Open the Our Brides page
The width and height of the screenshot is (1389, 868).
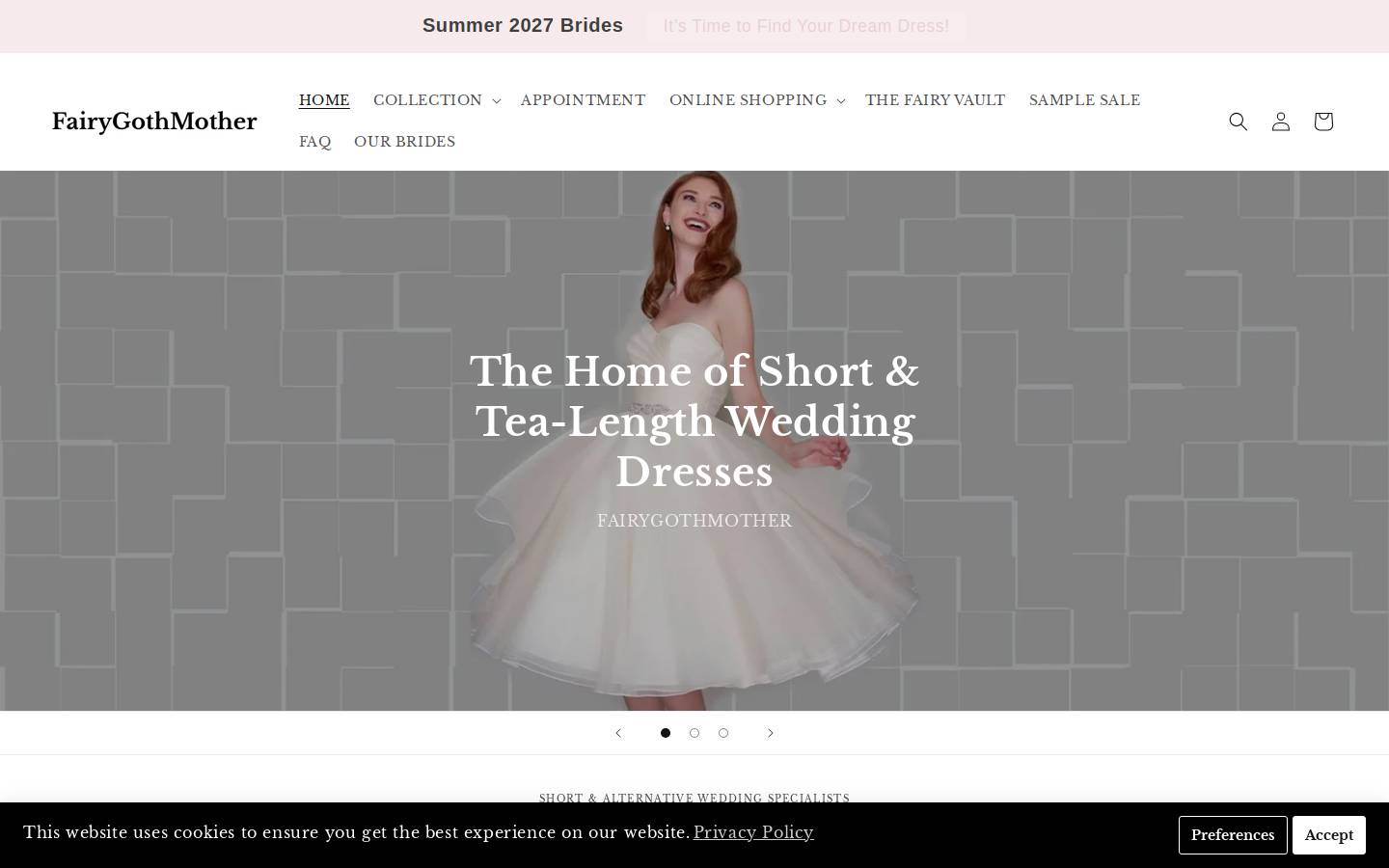pos(404,142)
